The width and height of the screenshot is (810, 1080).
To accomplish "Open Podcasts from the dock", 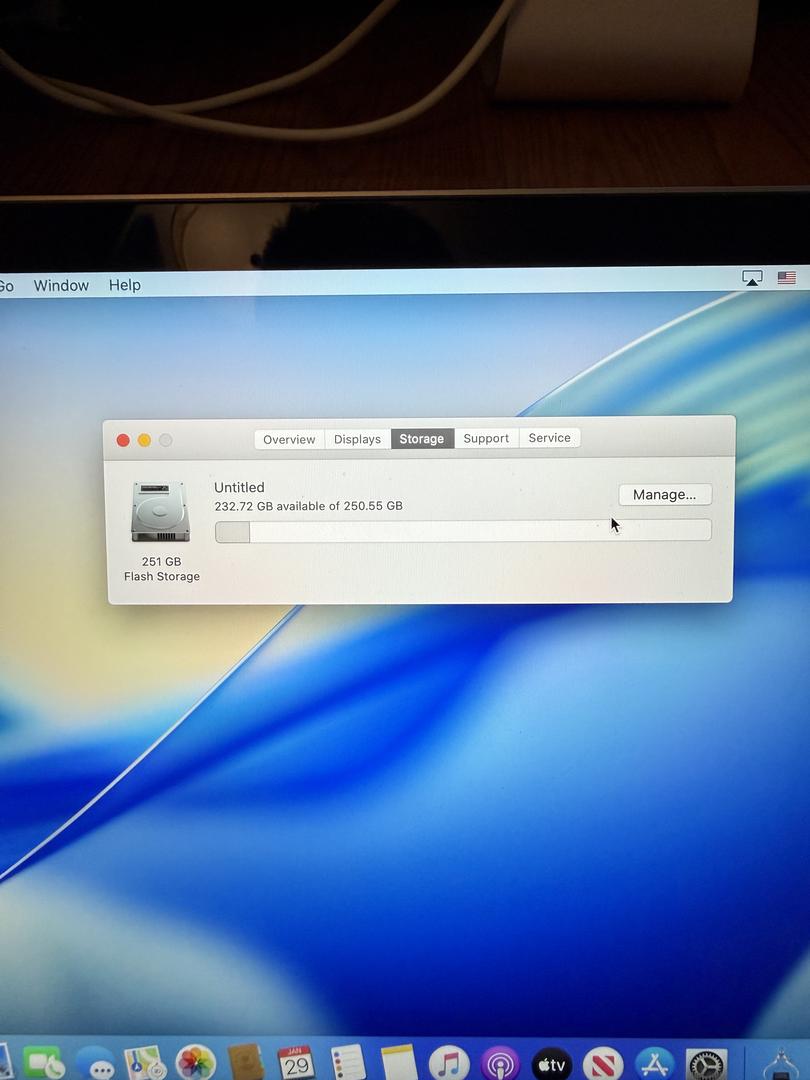I will (500, 1064).
